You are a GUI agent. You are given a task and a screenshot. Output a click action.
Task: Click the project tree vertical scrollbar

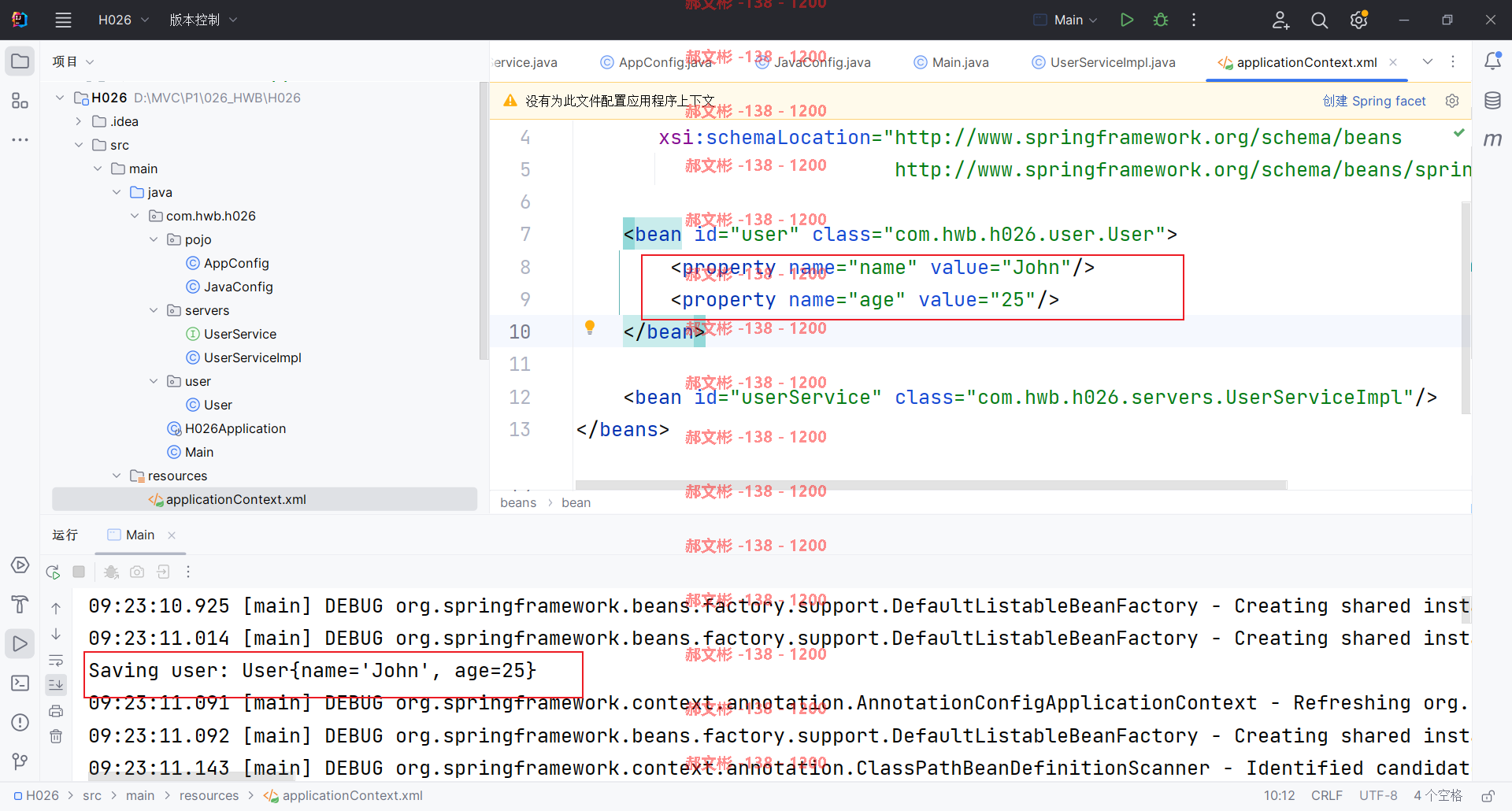point(483,220)
